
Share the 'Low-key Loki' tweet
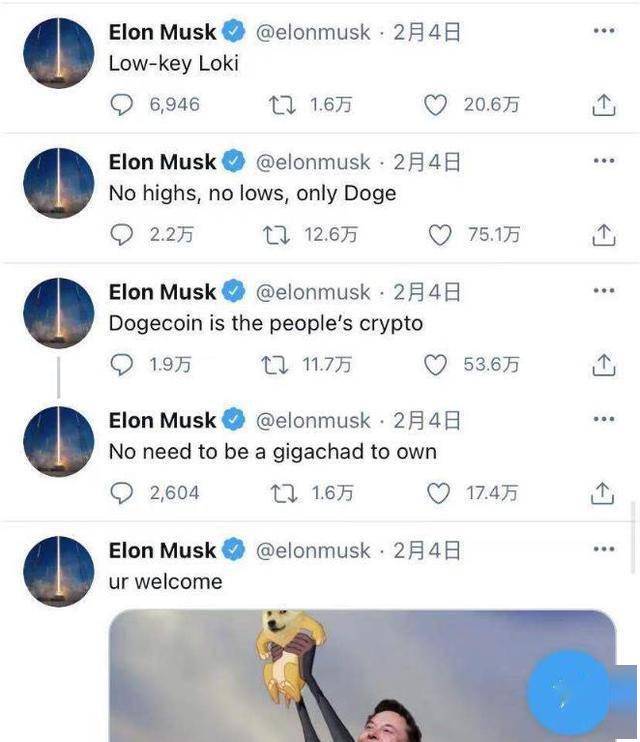604,105
